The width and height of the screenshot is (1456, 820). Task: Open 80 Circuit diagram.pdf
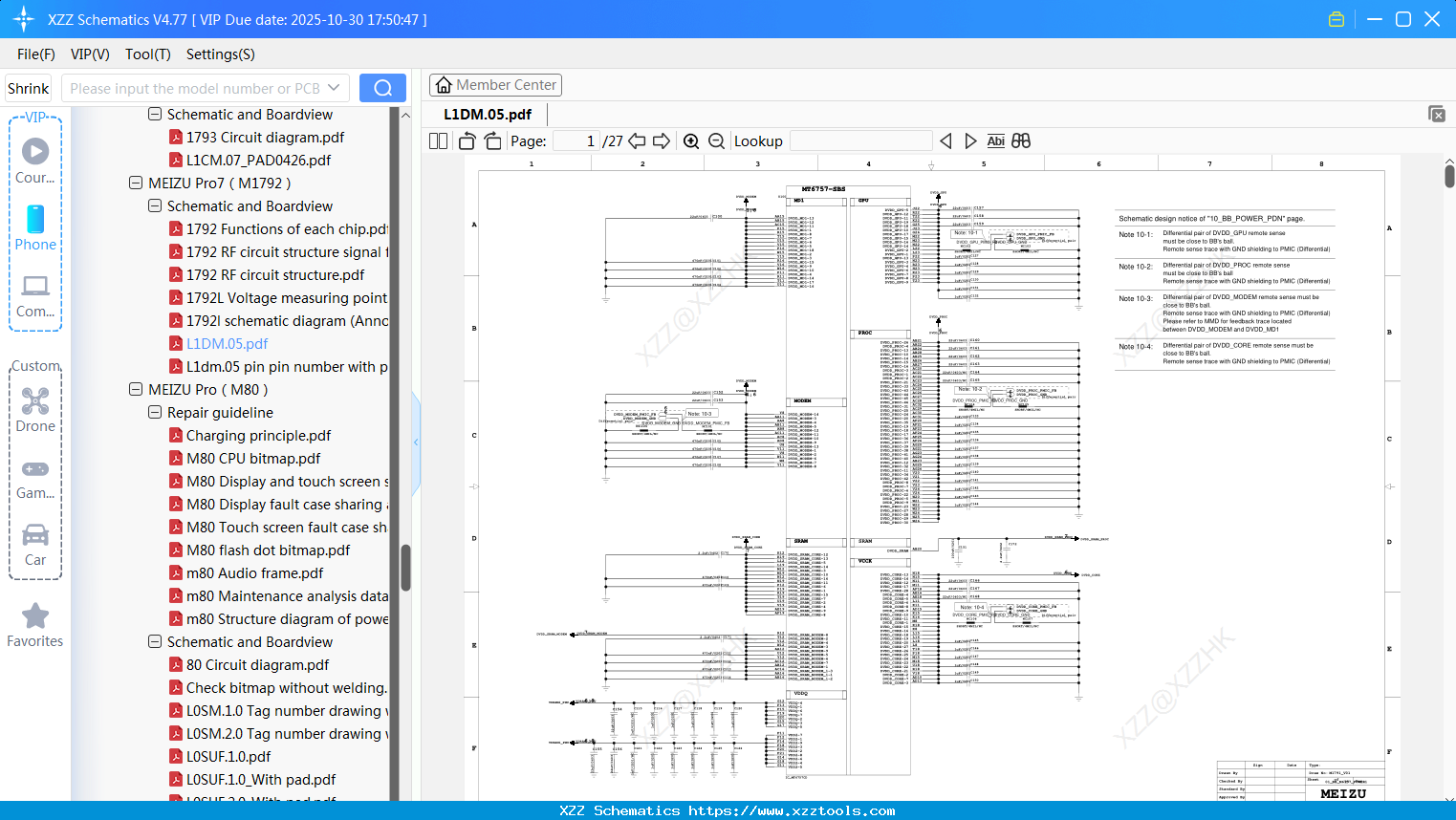[x=257, y=664]
